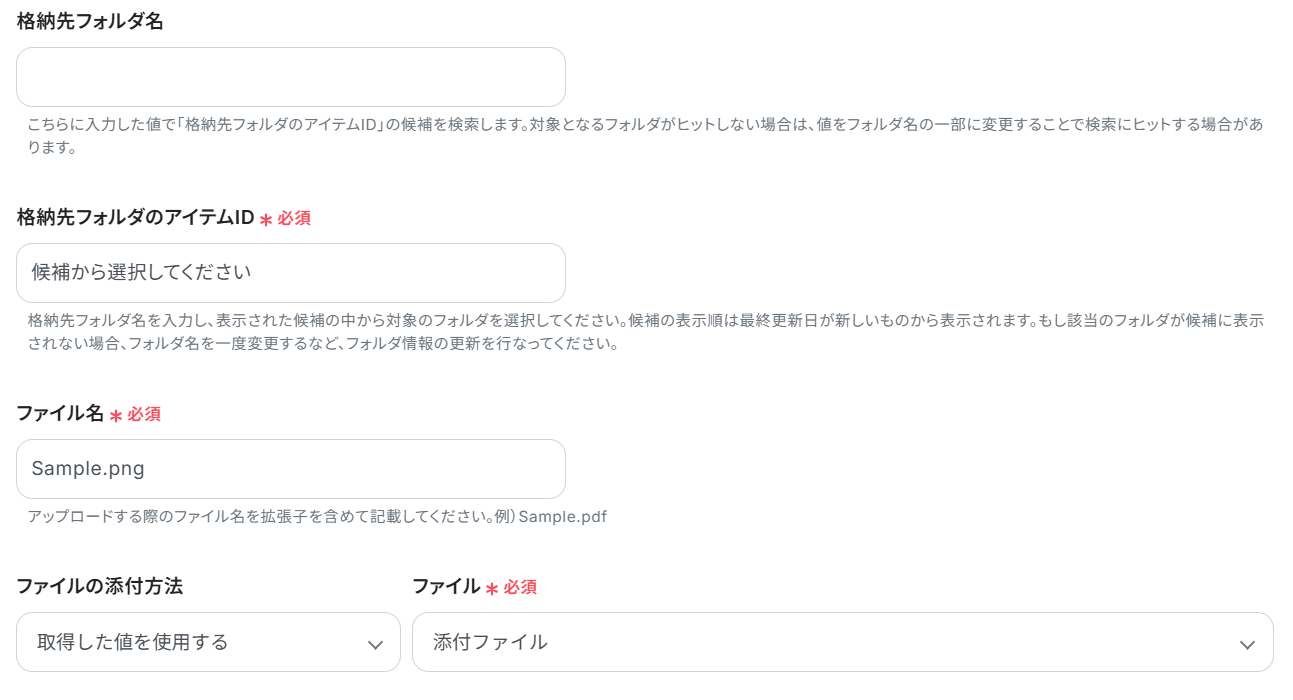Click the red asterisk beside ファイル名

116,415
